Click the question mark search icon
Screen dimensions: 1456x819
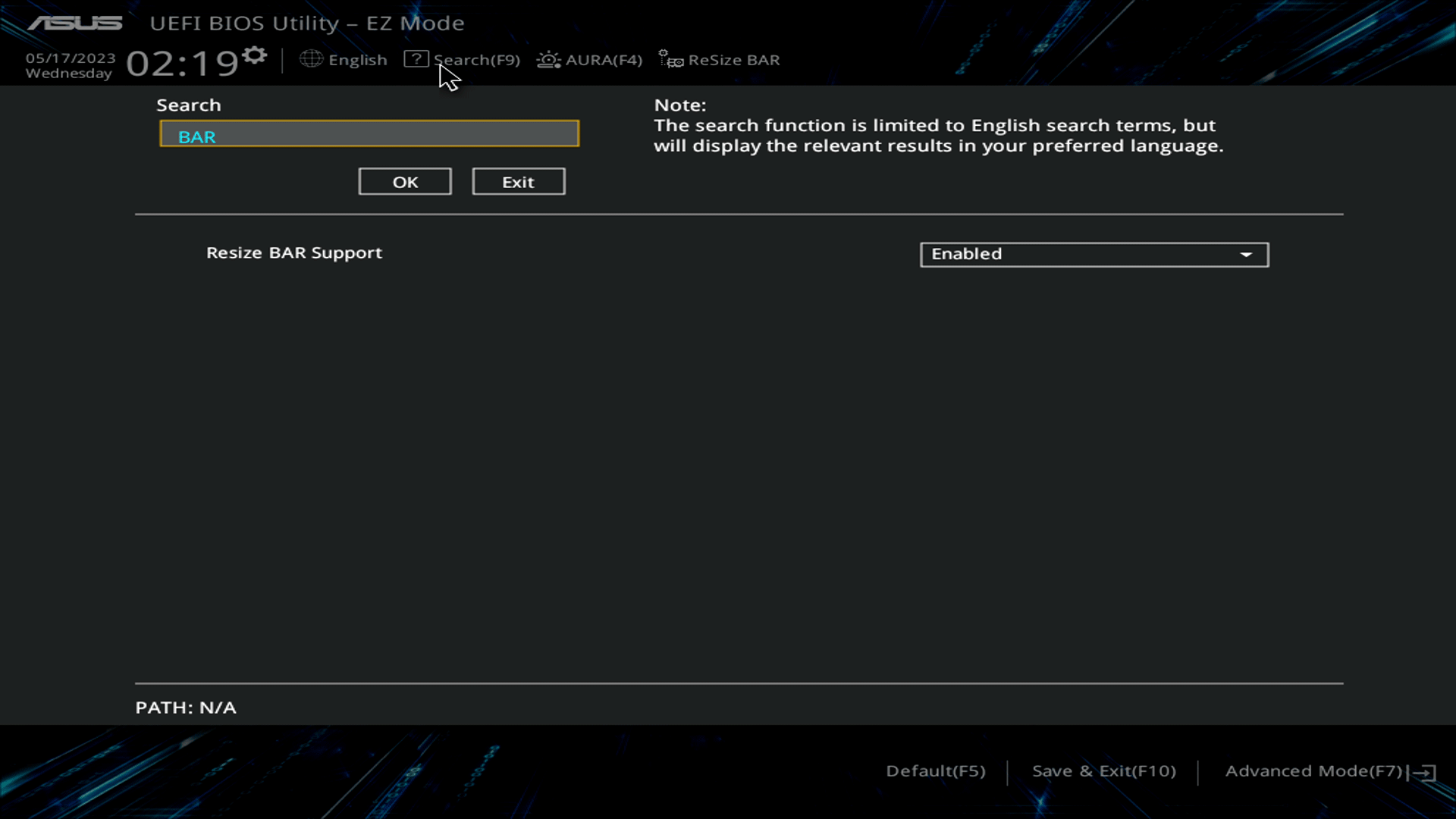pyautogui.click(x=416, y=59)
